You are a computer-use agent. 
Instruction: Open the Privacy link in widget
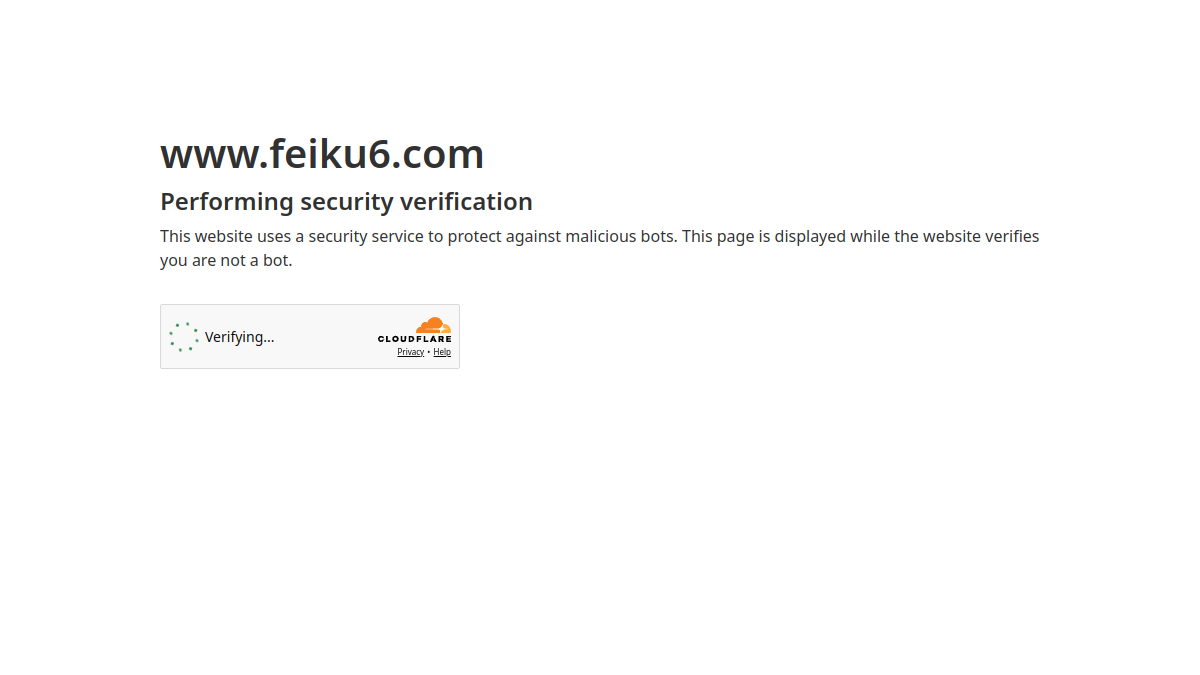pos(410,352)
